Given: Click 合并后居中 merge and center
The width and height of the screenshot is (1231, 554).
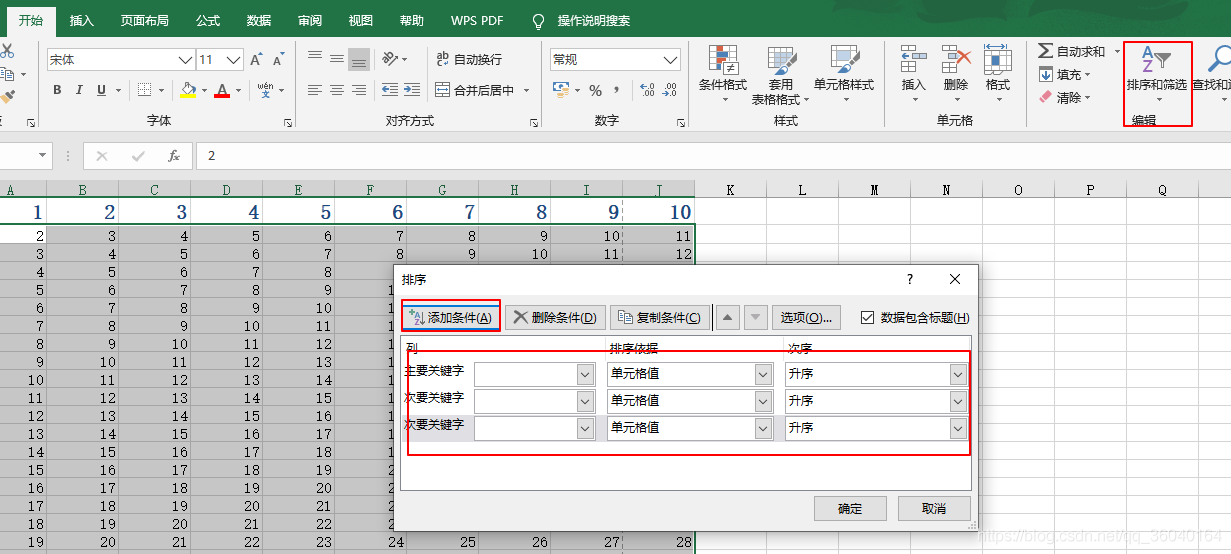Looking at the screenshot, I should [476, 90].
